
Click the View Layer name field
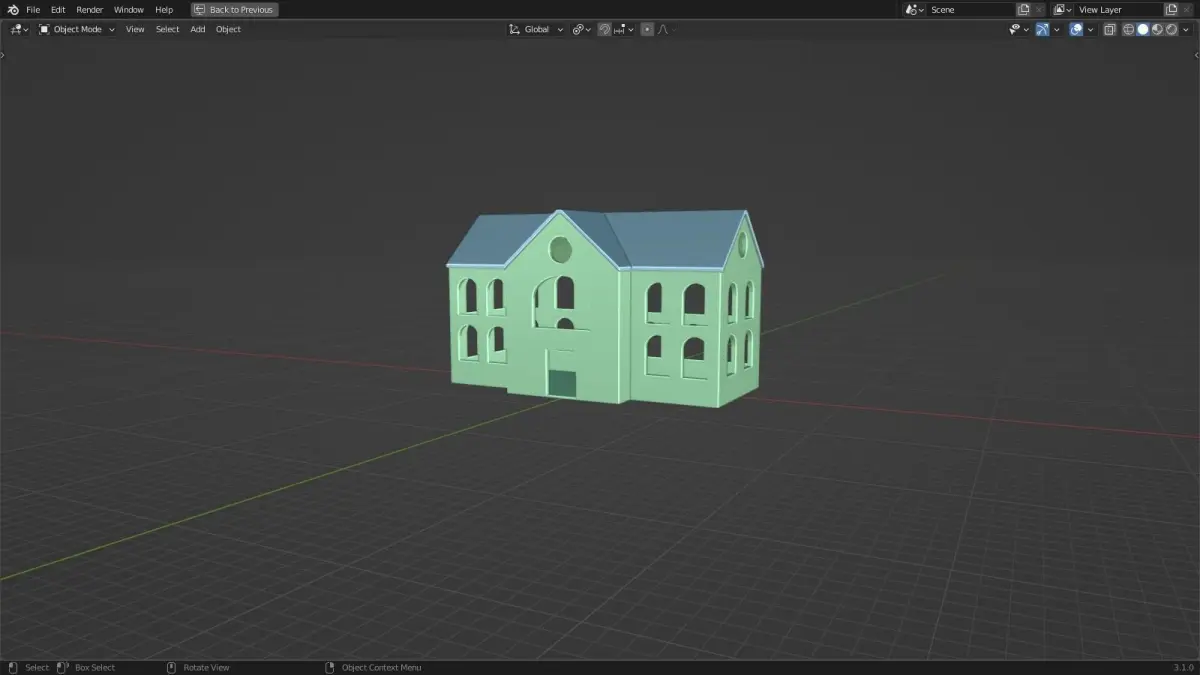(x=1118, y=10)
